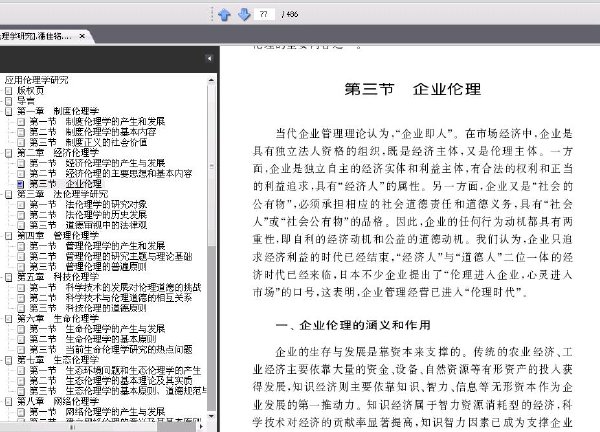Click the icon beside 科技伦理的道德原则

21,308
